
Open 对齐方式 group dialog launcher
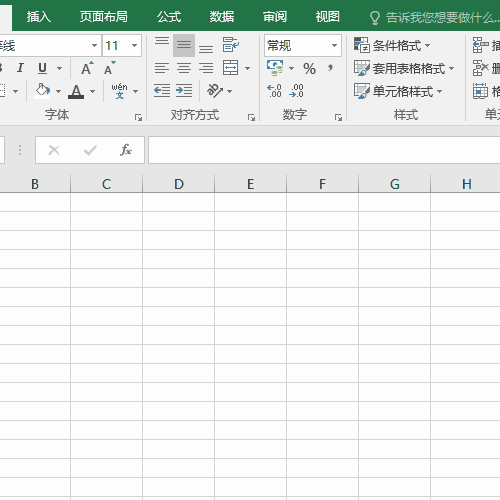[251, 117]
